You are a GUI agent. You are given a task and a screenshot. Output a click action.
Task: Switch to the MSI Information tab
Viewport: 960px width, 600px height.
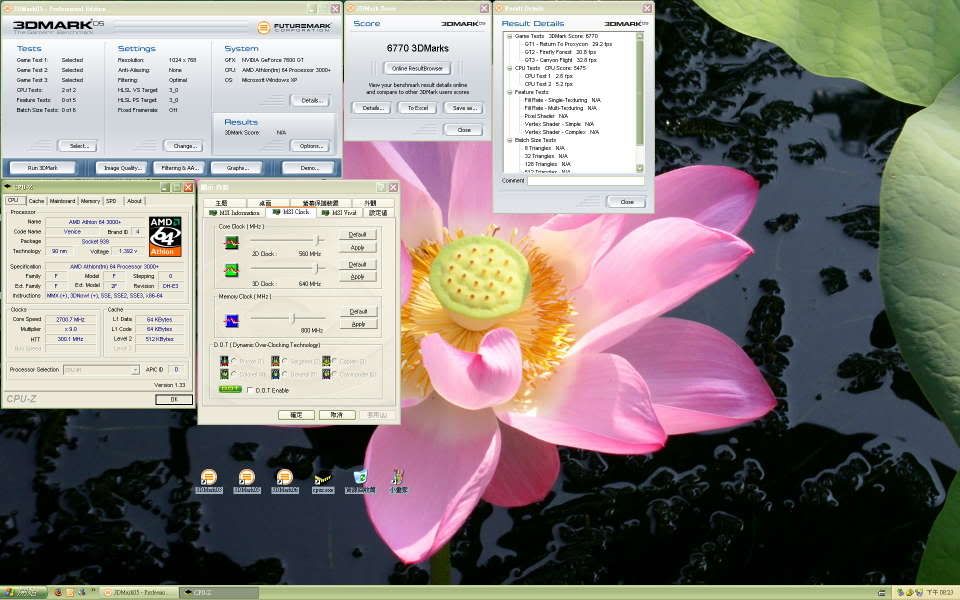coord(234,212)
